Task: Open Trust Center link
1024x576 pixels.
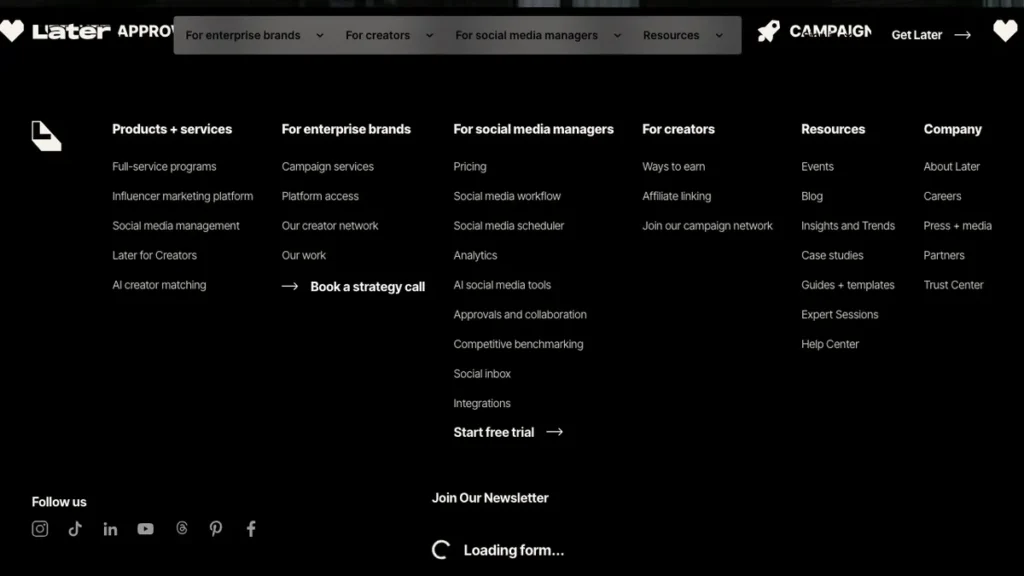Action: (x=953, y=285)
